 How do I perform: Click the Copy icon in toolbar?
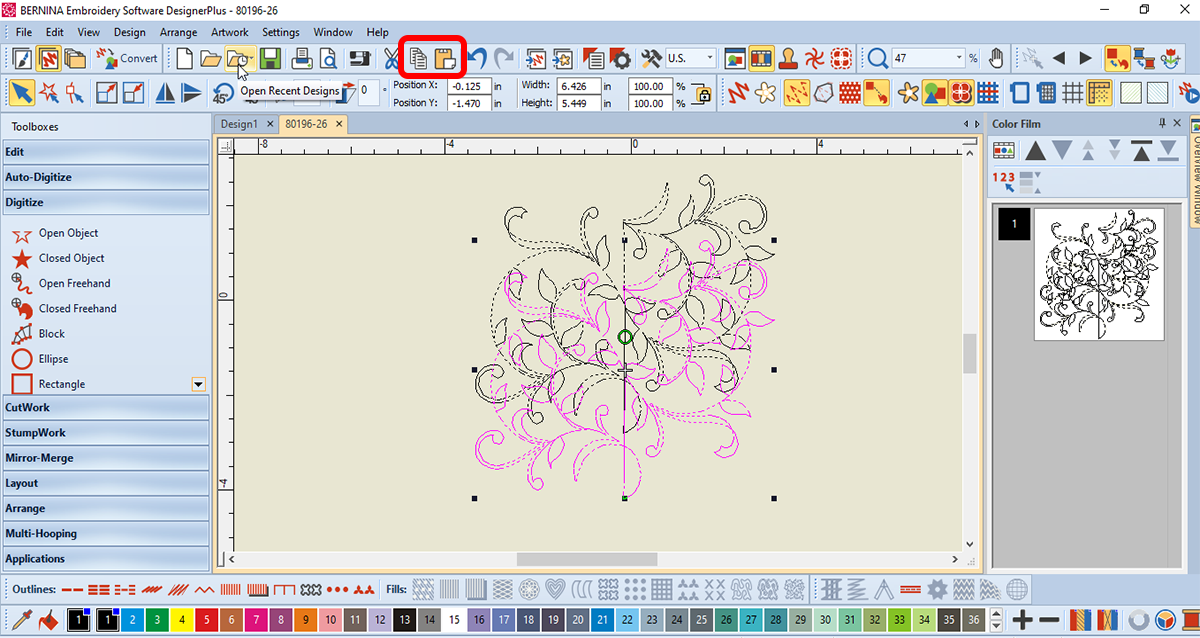click(x=418, y=59)
